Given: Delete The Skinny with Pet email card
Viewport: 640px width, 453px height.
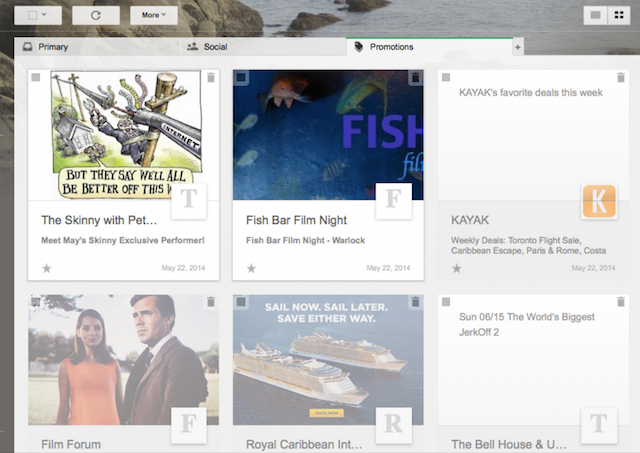Looking at the screenshot, I should [x=211, y=77].
